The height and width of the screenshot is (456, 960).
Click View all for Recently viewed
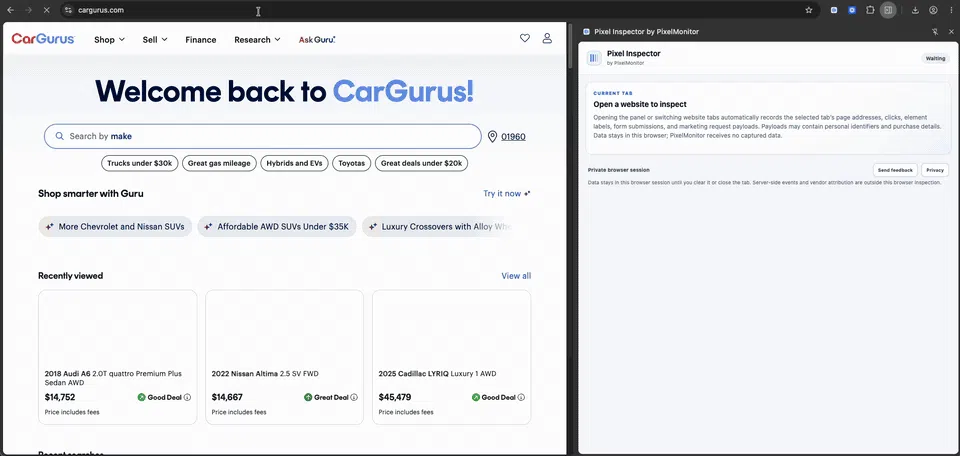[516, 276]
